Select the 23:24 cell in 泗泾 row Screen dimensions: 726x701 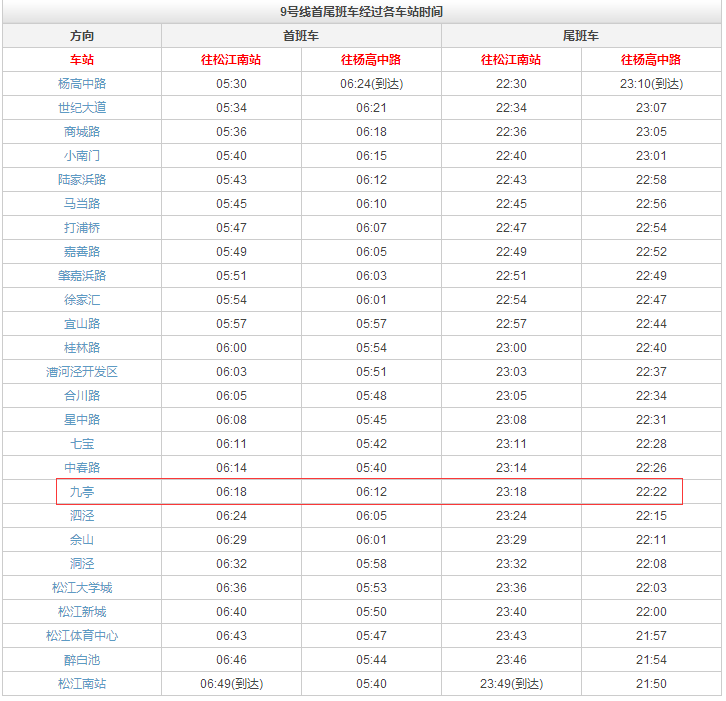pos(511,516)
